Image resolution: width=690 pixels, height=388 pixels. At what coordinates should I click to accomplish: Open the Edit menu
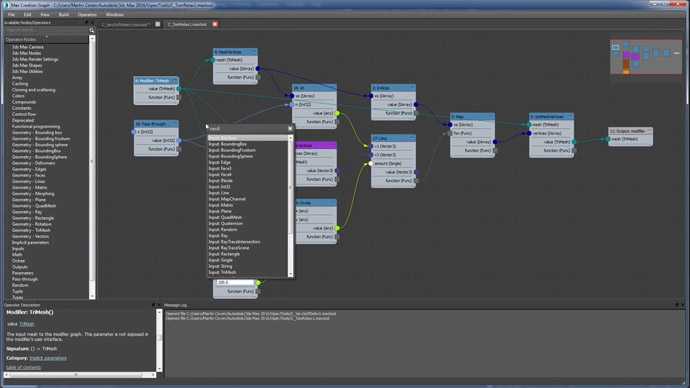pos(27,15)
